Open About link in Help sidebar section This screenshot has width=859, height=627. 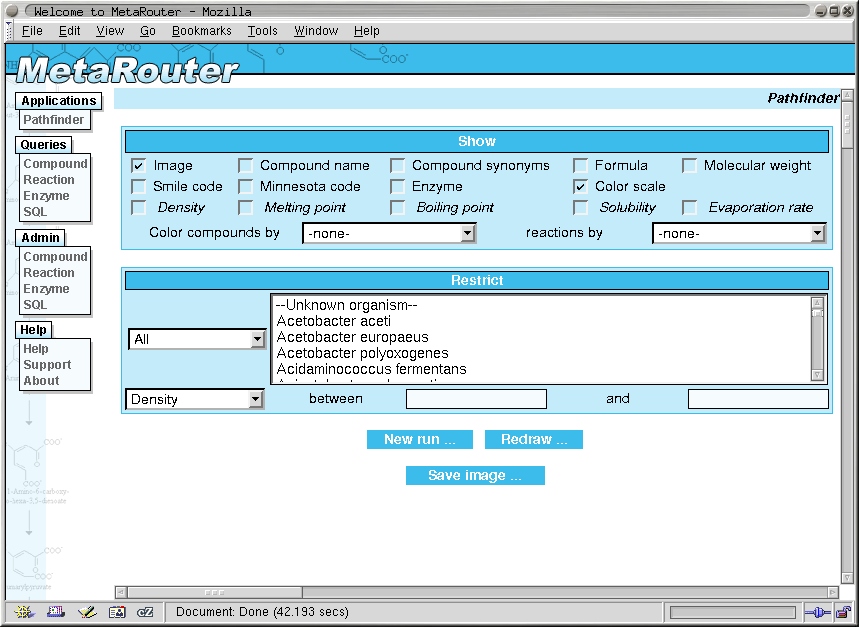pos(42,381)
